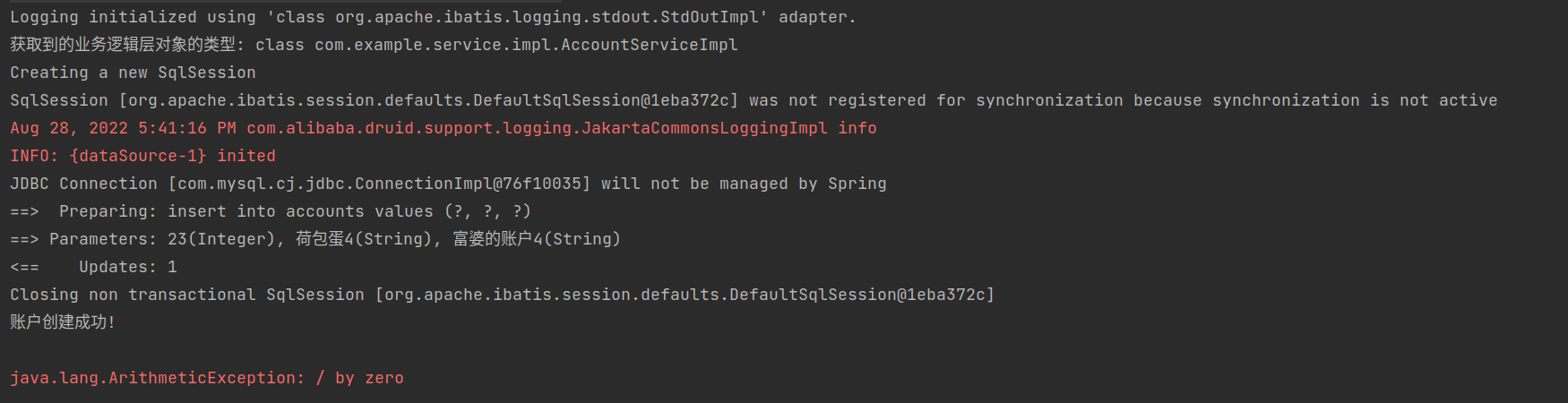The width and height of the screenshot is (1568, 403).
Task: Click the red 'INFO: {dataSource-1} inited' line
Action: (x=142, y=156)
